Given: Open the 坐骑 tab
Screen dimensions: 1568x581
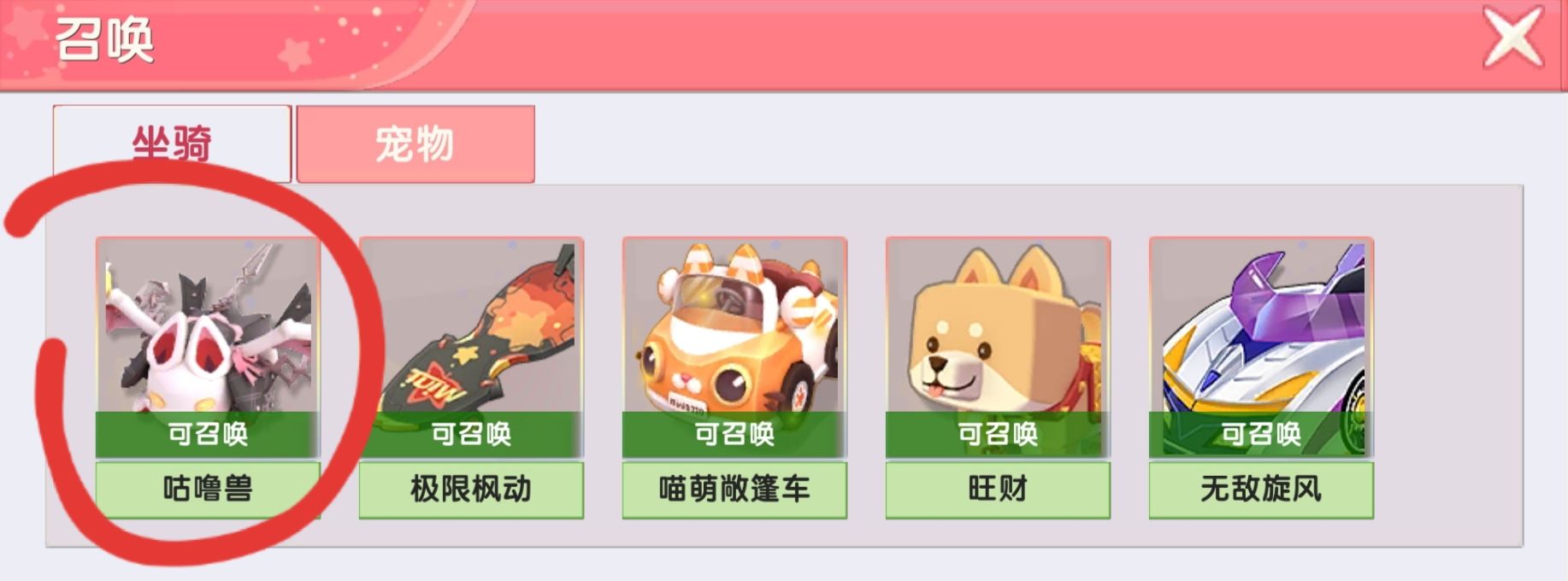Looking at the screenshot, I should 172,144.
